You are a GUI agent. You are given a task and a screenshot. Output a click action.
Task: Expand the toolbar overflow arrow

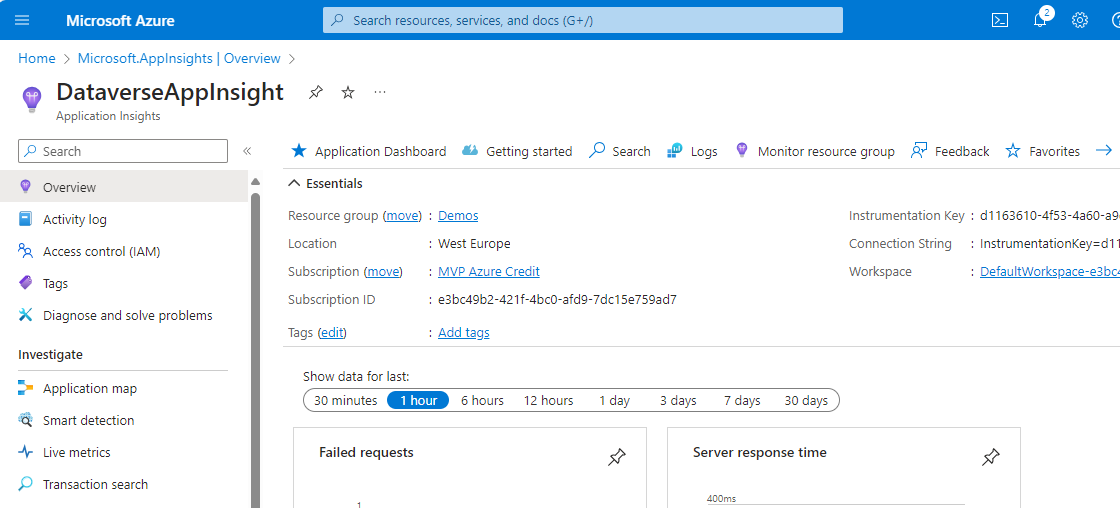coord(1104,151)
